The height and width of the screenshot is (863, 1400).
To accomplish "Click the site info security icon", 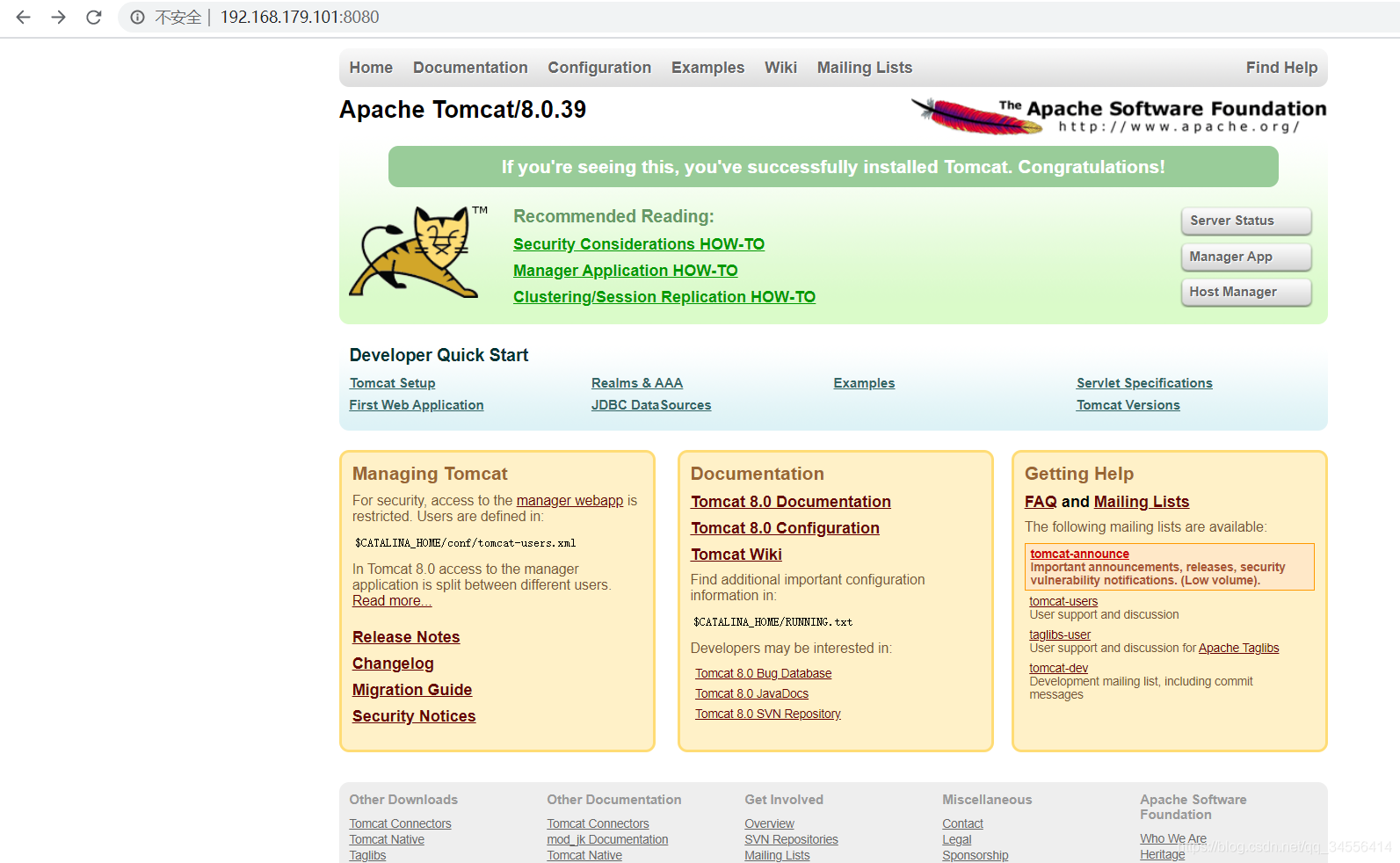I will (x=138, y=17).
